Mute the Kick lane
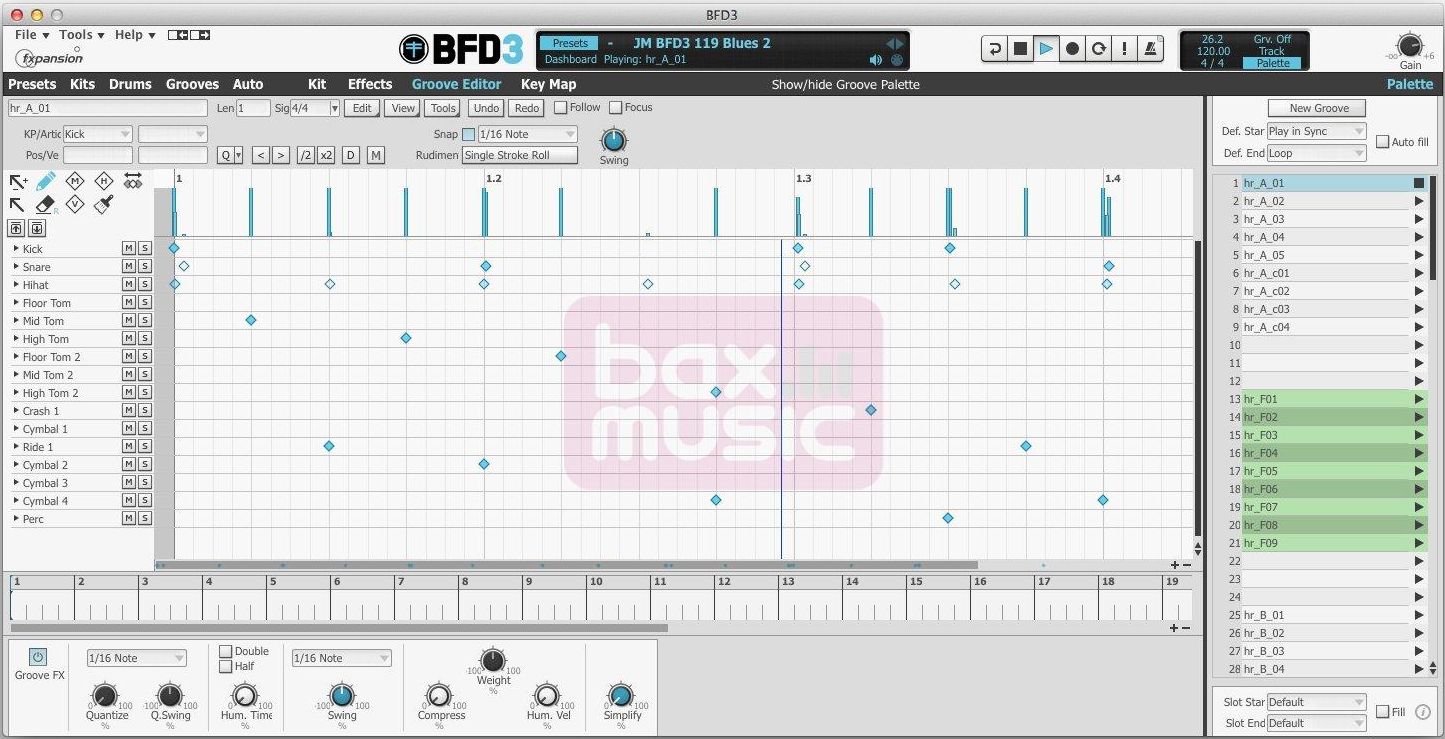The height and width of the screenshot is (739, 1445). pyautogui.click(x=128, y=248)
